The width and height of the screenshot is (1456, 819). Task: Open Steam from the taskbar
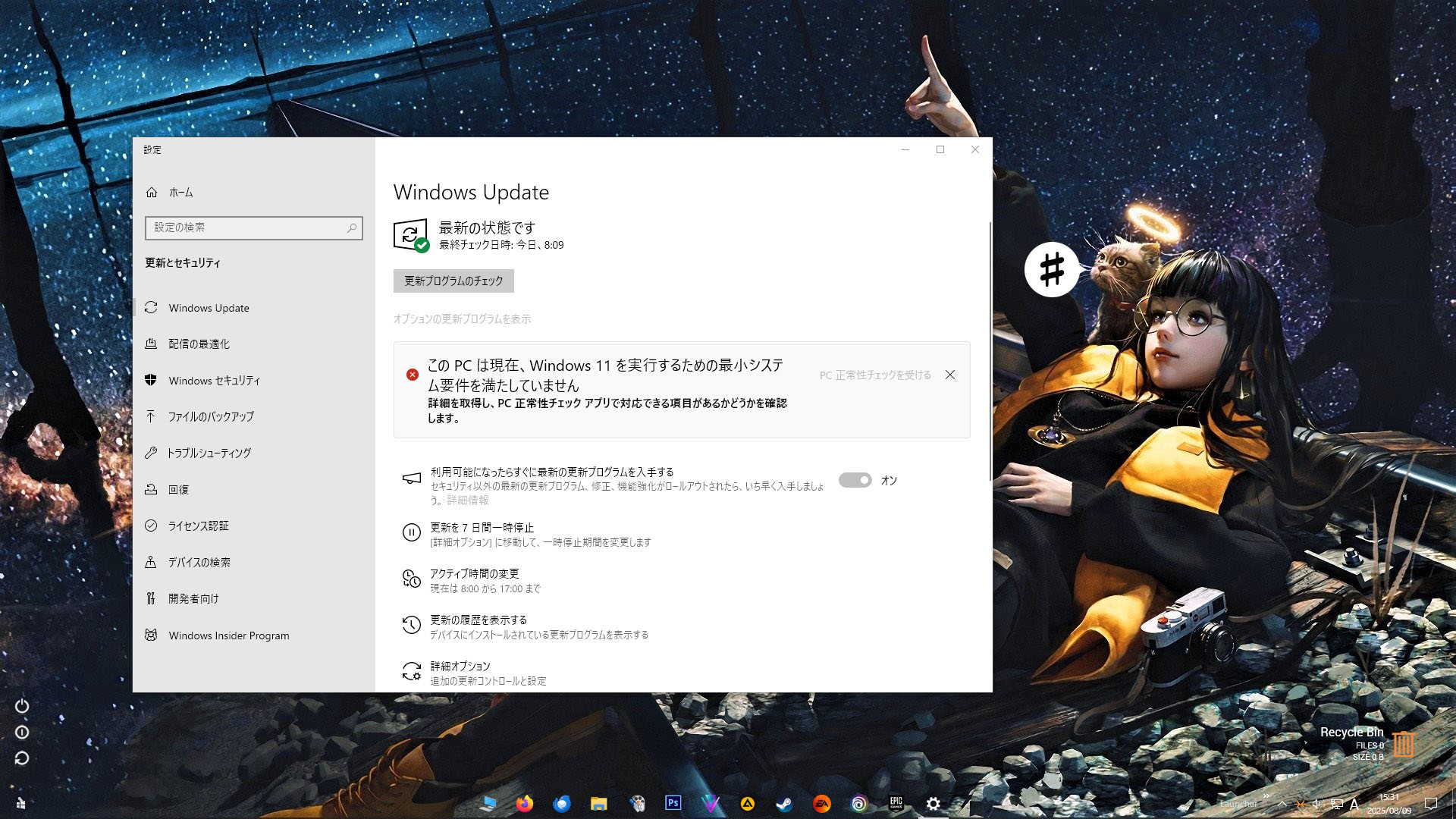[x=784, y=804]
